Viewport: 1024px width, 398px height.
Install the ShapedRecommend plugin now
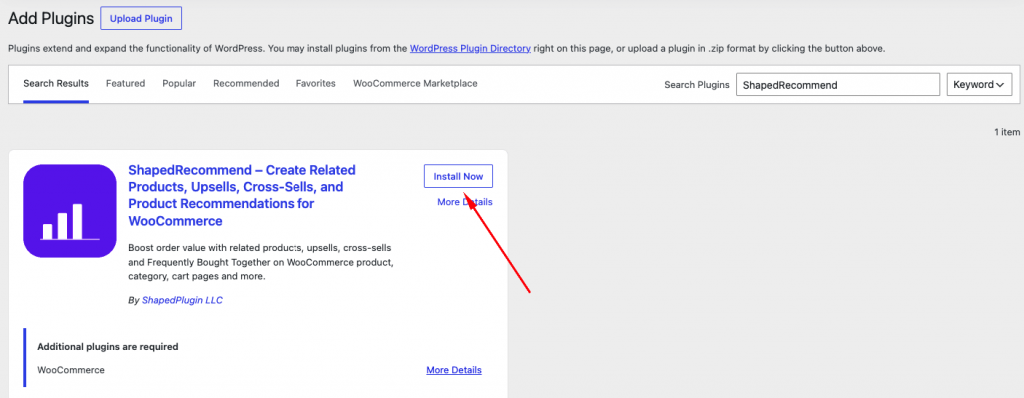458,176
